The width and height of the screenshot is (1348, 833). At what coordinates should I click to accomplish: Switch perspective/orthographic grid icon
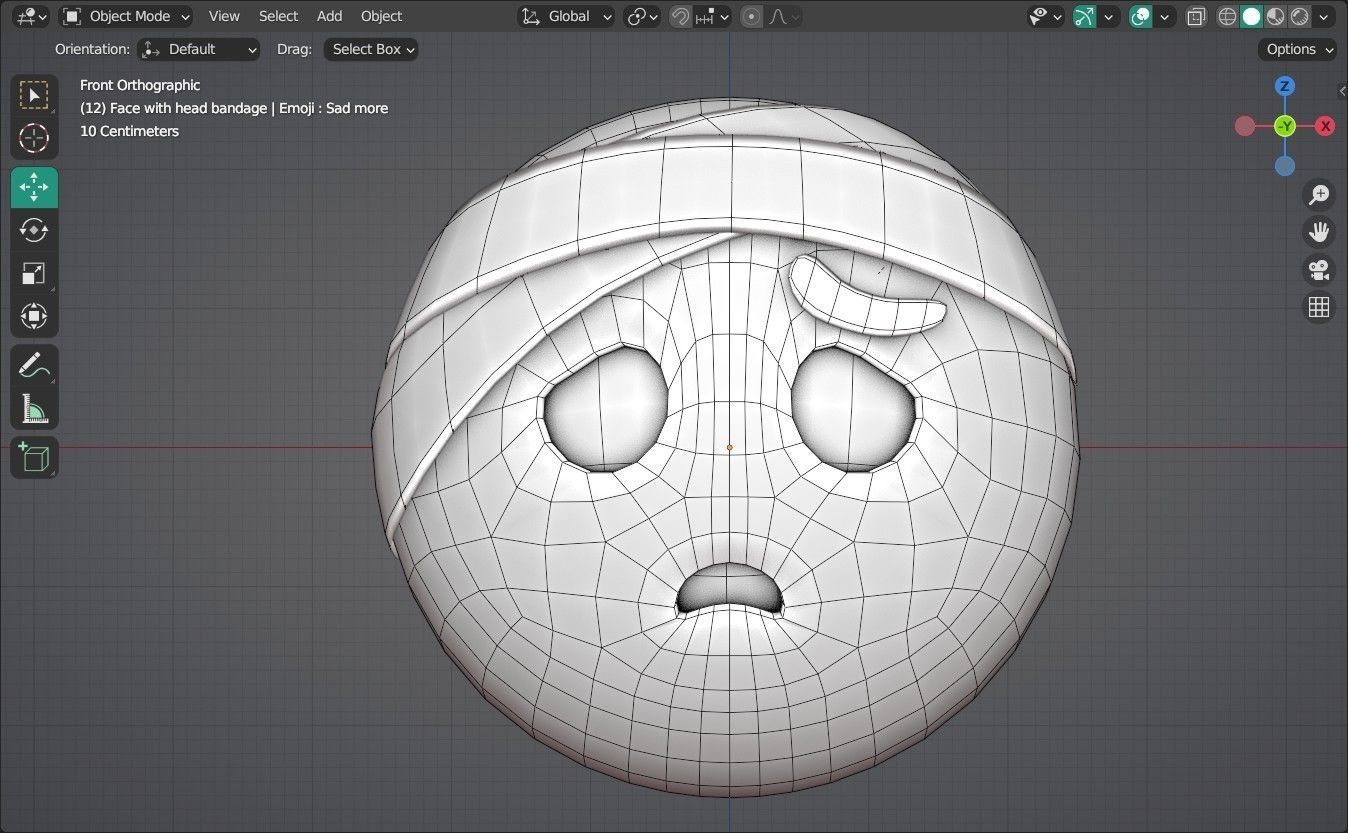1319,307
